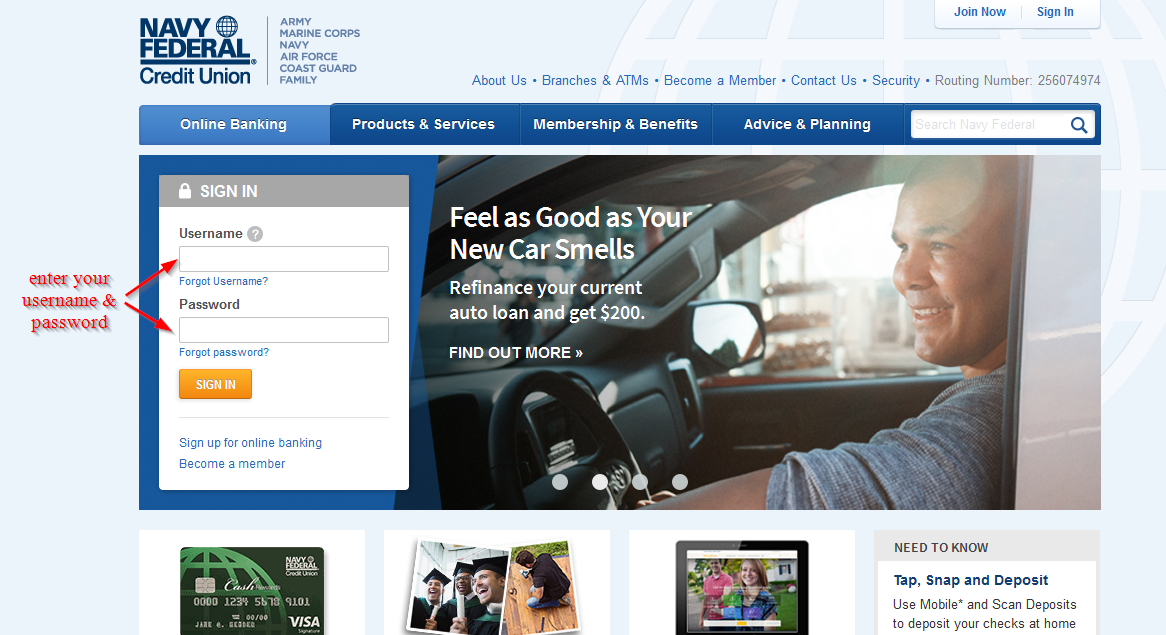Click the Username help question mark icon

tap(255, 233)
